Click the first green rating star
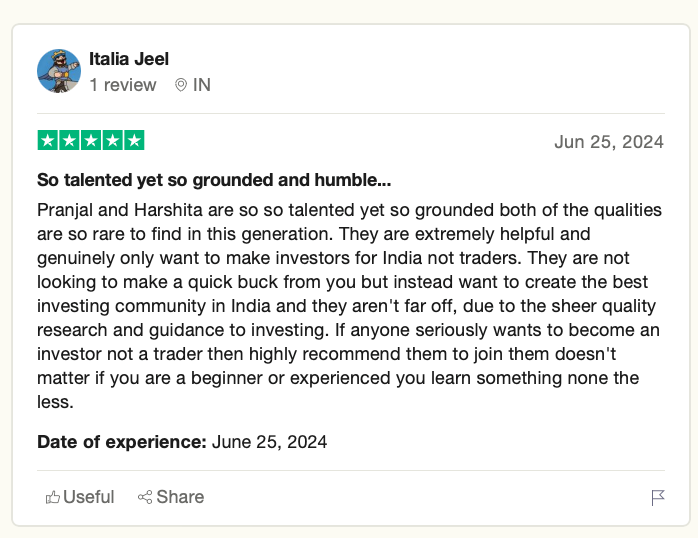The width and height of the screenshot is (698, 538). (47, 141)
